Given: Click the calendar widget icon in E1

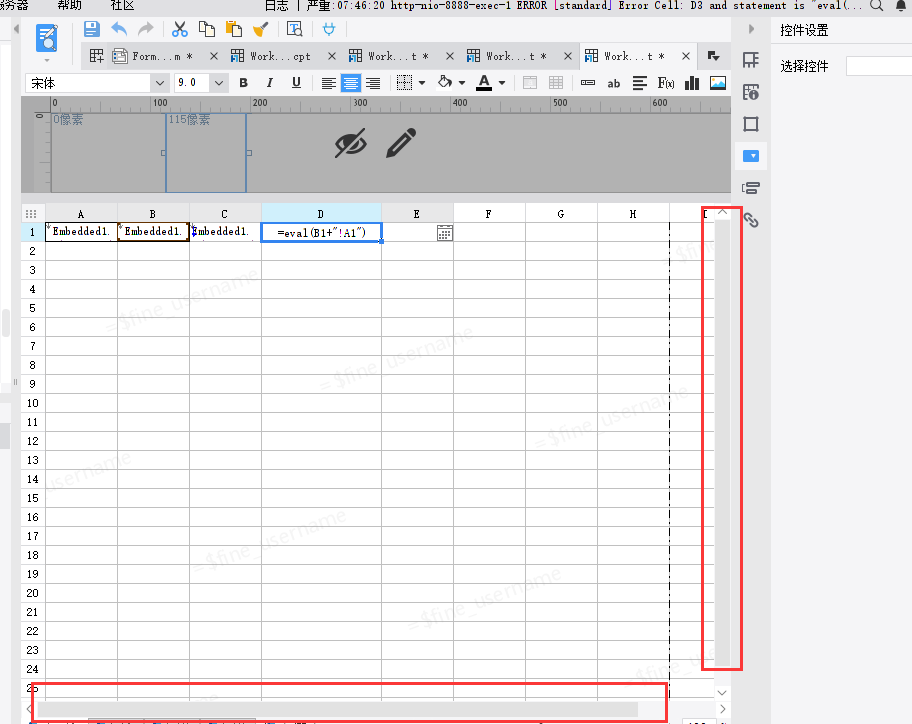Looking at the screenshot, I should 445,234.
